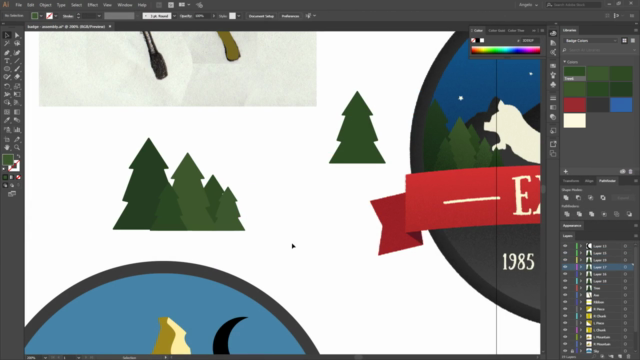The height and width of the screenshot is (360, 640).
Task: Expand Layer 17 disclosure triangle
Action: click(x=581, y=267)
